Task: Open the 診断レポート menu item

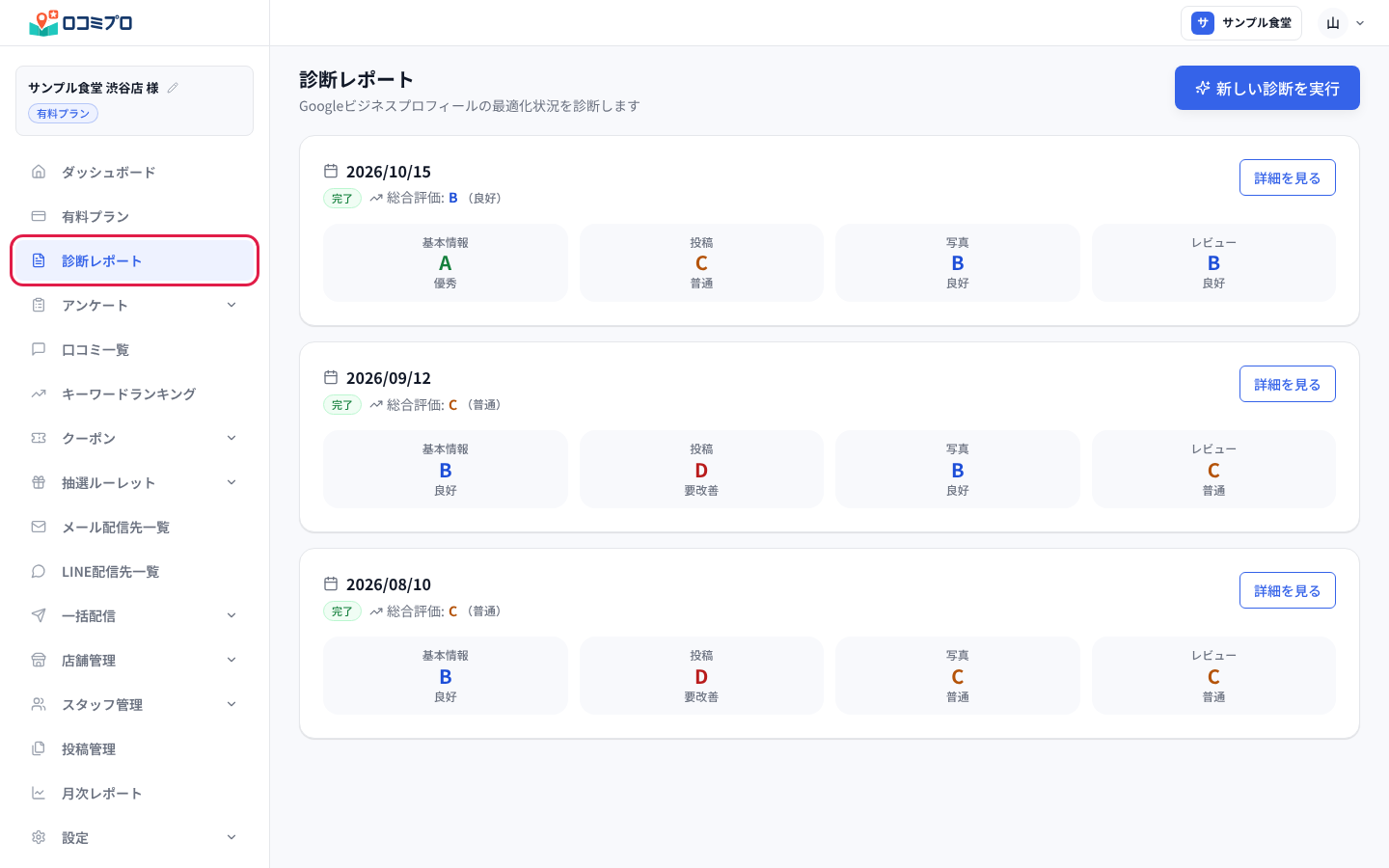Action: tap(134, 260)
